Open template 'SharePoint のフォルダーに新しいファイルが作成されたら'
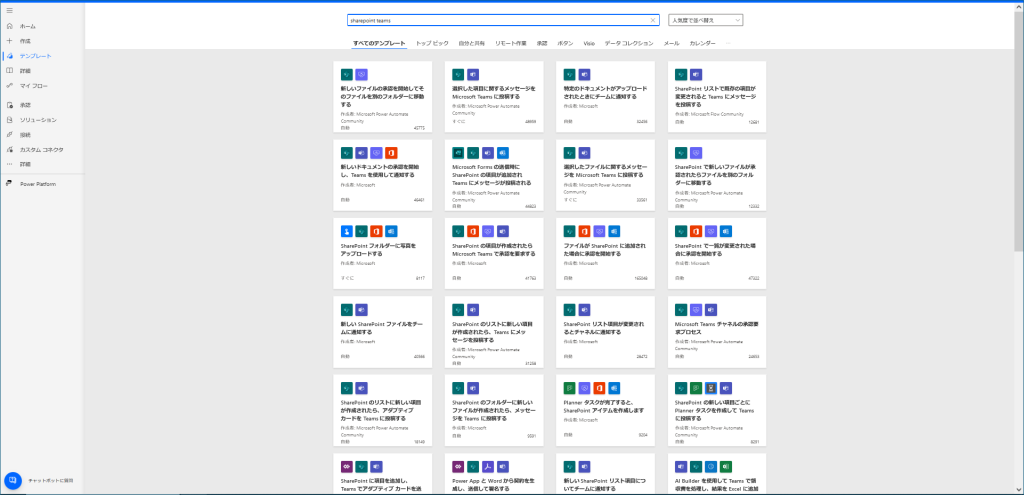Screen dimensions: 1024x495 click(x=494, y=410)
